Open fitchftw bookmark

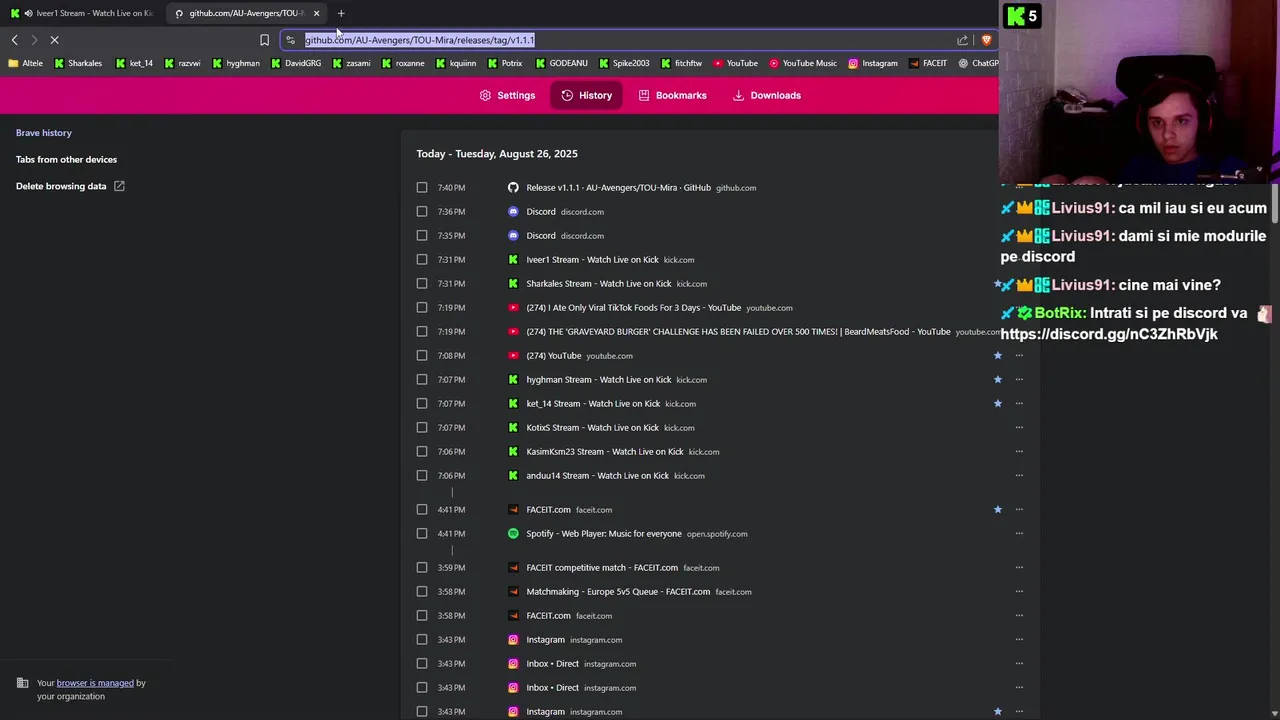(x=681, y=63)
